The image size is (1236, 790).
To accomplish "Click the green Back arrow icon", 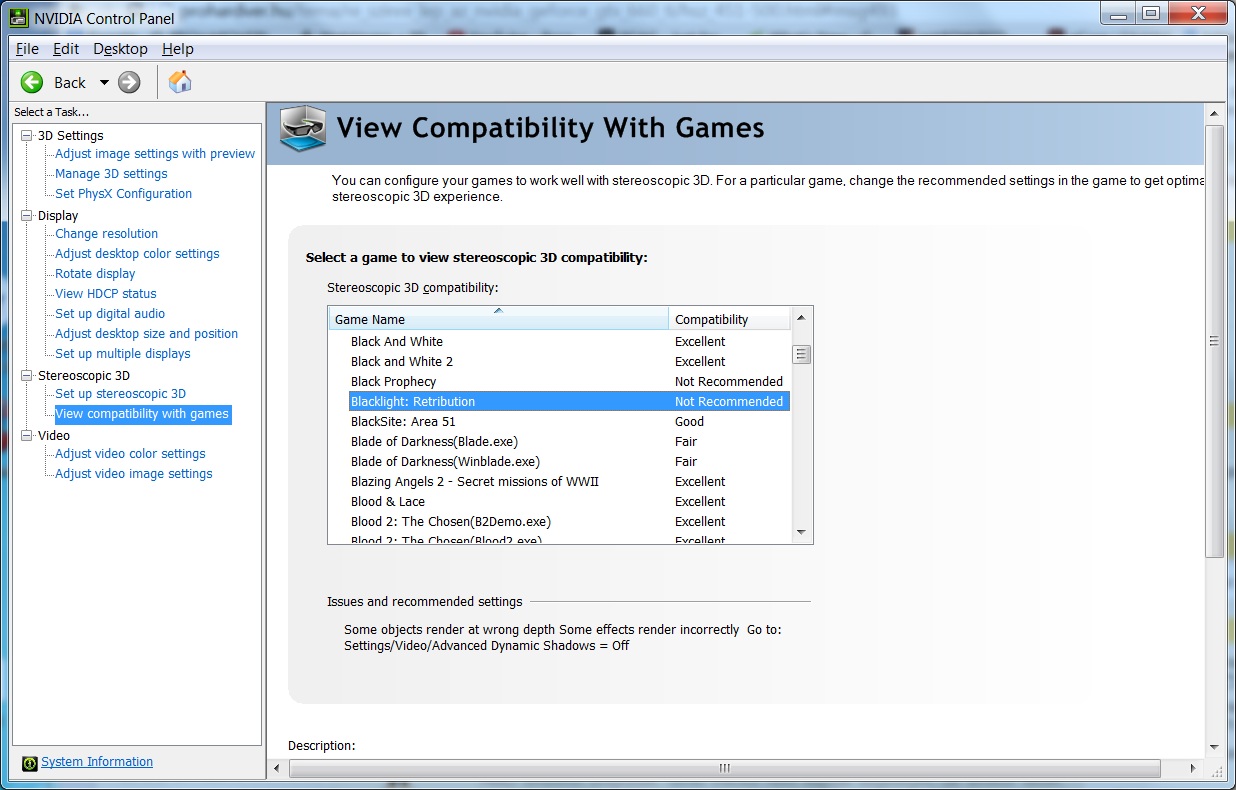I will click(x=32, y=82).
